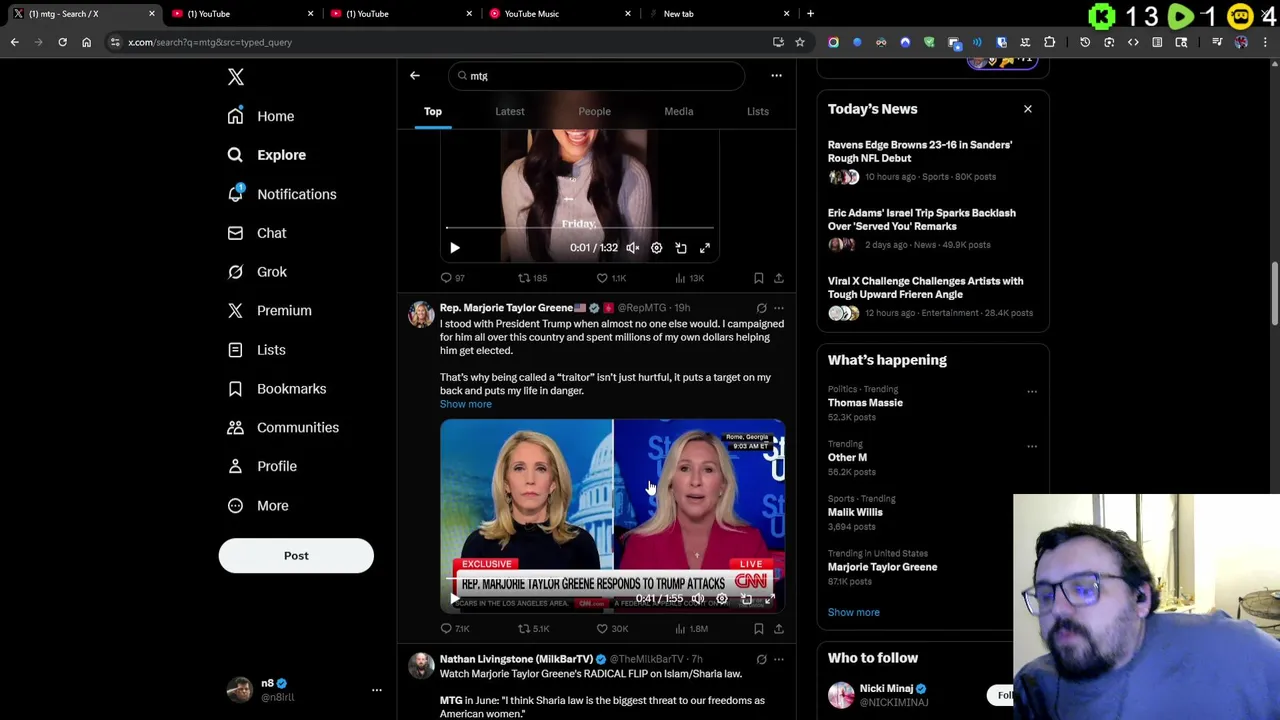Viewport: 1280px width, 720px height.
Task: Switch to the People tab
Action: (x=594, y=111)
